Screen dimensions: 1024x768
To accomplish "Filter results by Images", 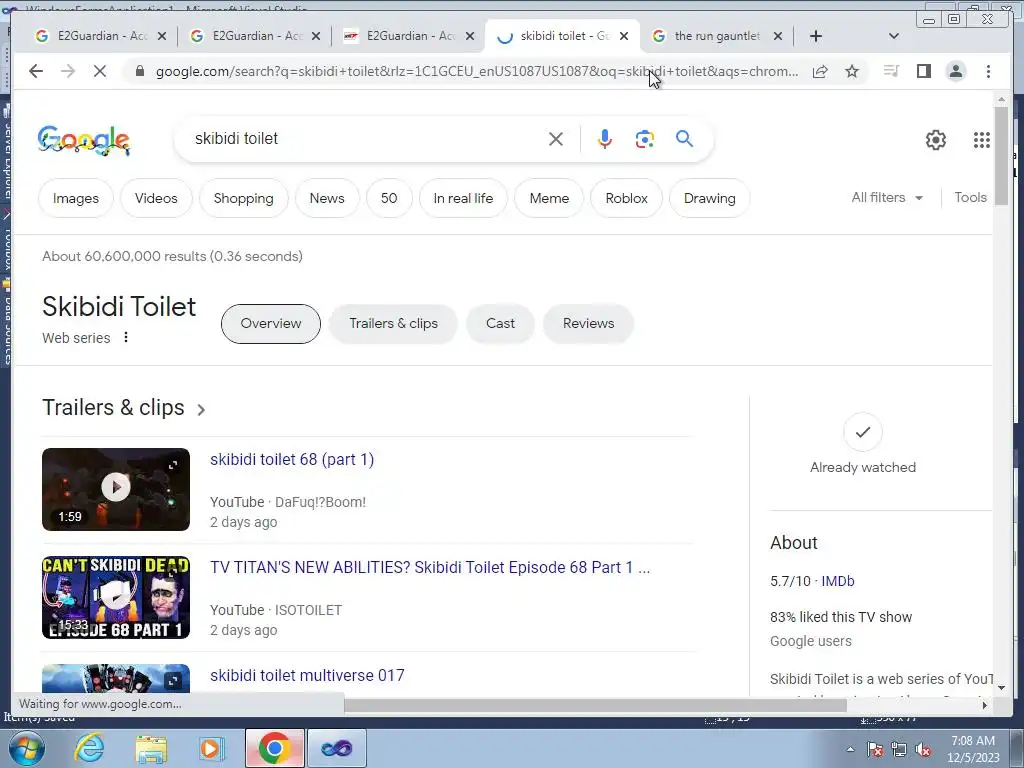I will [76, 198].
